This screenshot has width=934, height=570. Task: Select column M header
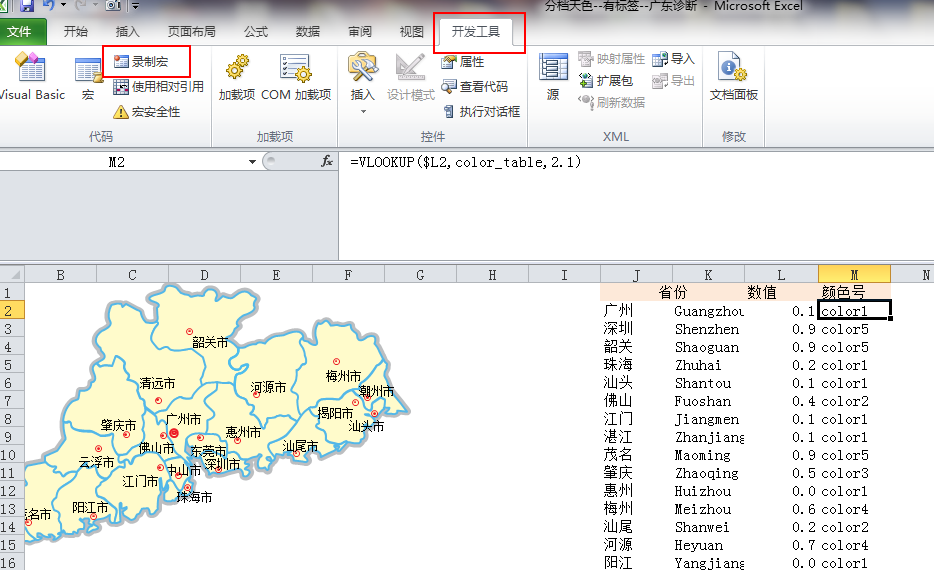tap(854, 275)
